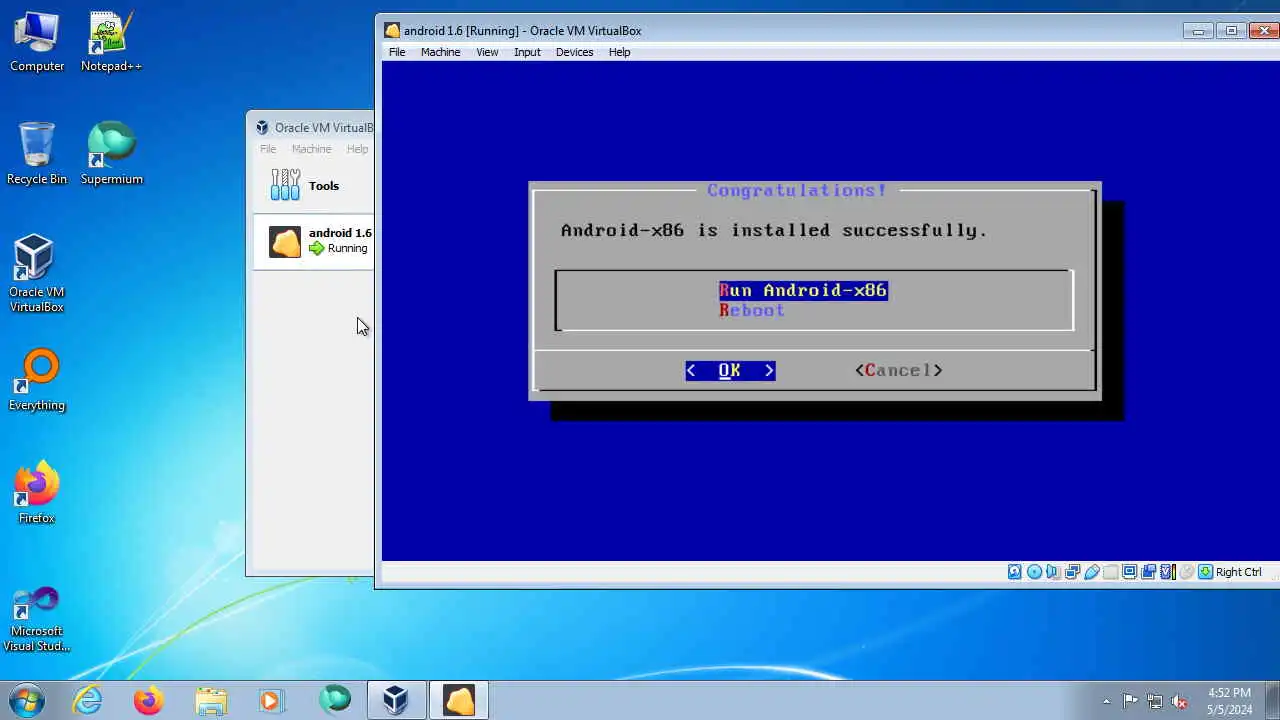Click android 1.6 VM window title bar icon
Image resolution: width=1280 pixels, height=720 pixels.
tap(392, 31)
